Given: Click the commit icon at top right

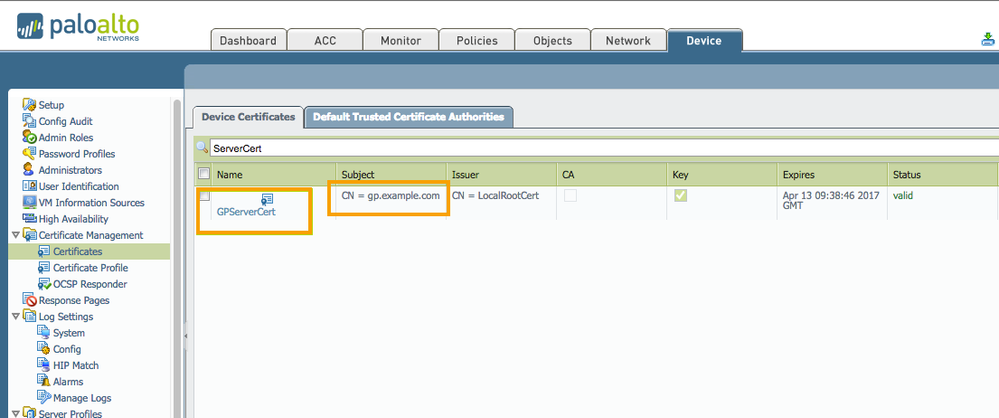Looking at the screenshot, I should (988, 40).
